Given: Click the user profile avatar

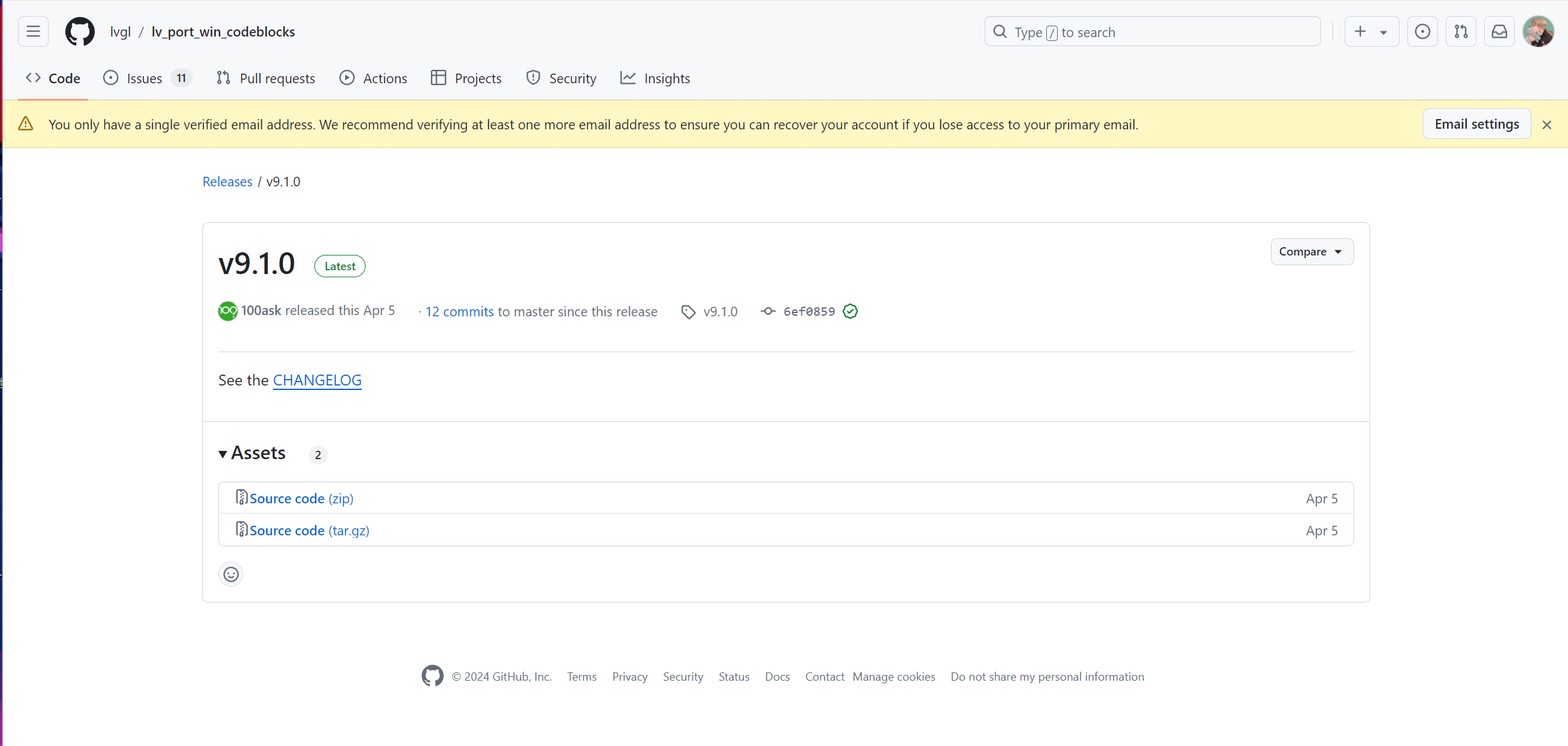Looking at the screenshot, I should point(1538,31).
